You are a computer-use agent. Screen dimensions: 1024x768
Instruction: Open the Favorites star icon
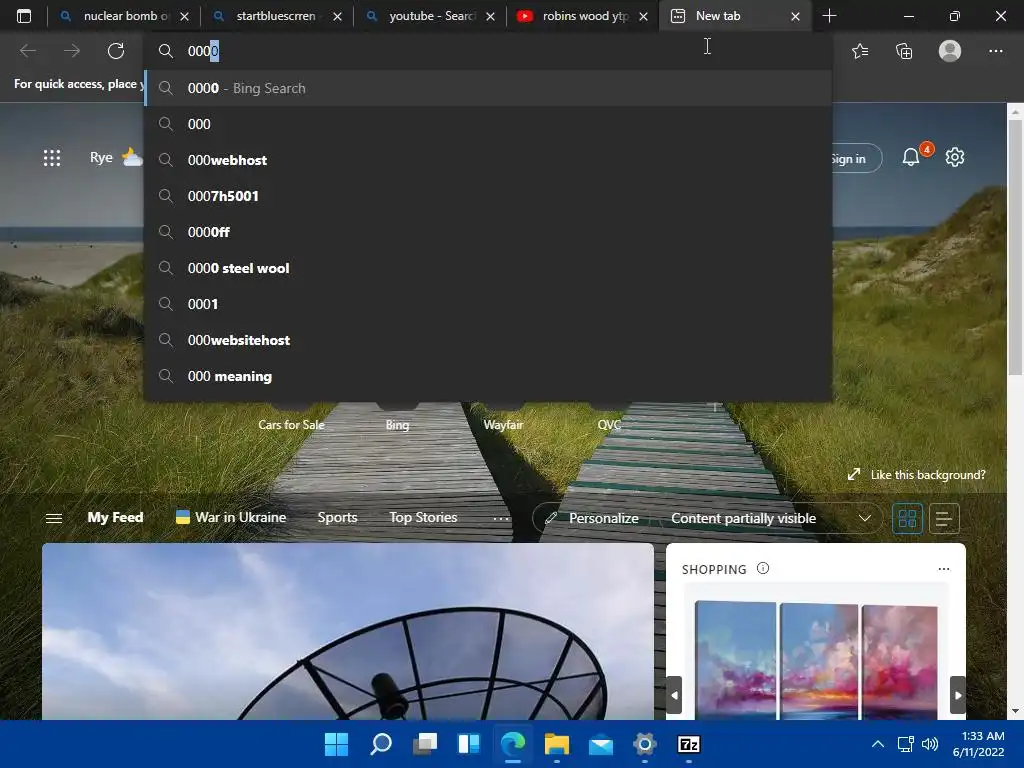pyautogui.click(x=860, y=51)
